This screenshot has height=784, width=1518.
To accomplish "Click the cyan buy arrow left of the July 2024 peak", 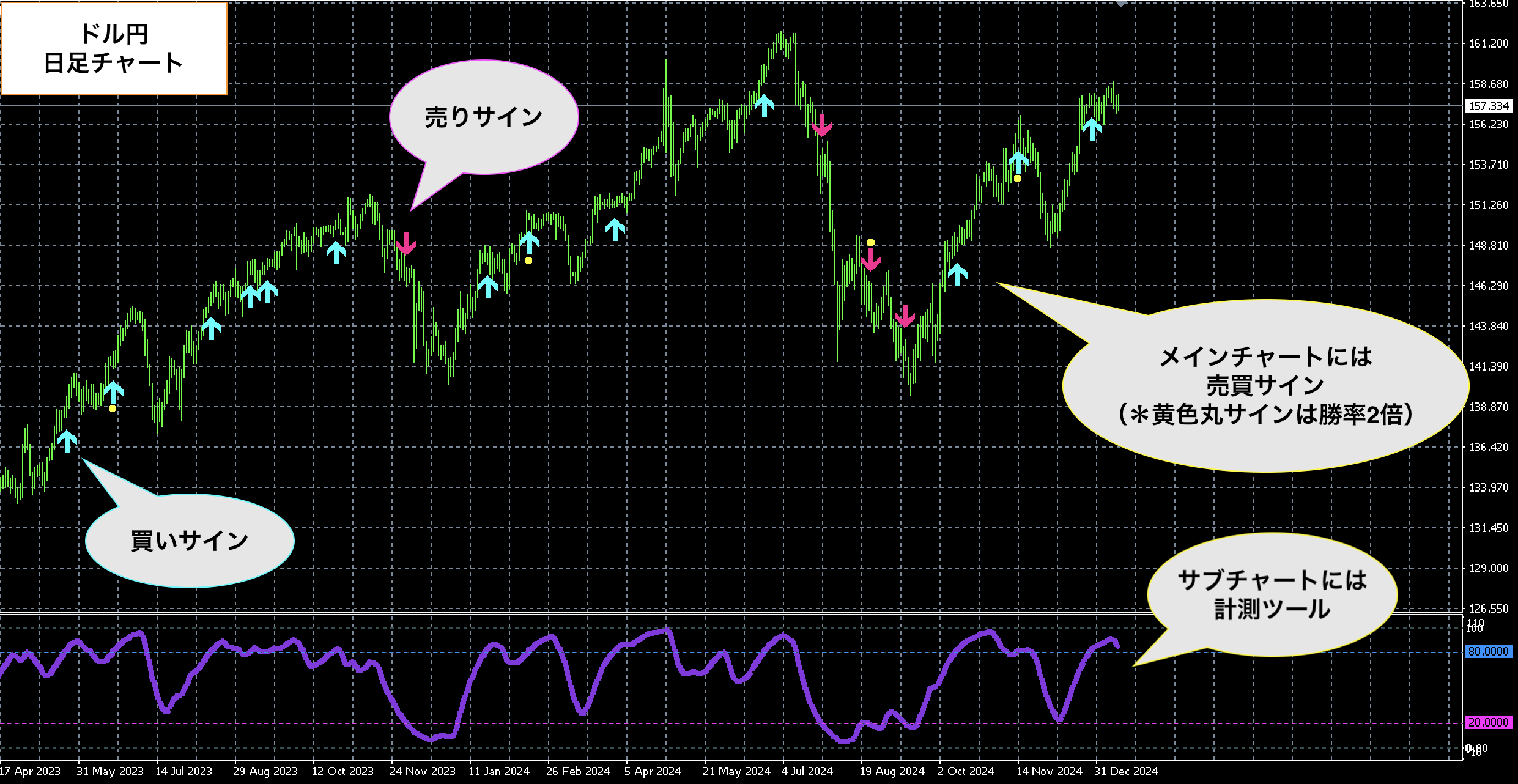I will tap(764, 106).
